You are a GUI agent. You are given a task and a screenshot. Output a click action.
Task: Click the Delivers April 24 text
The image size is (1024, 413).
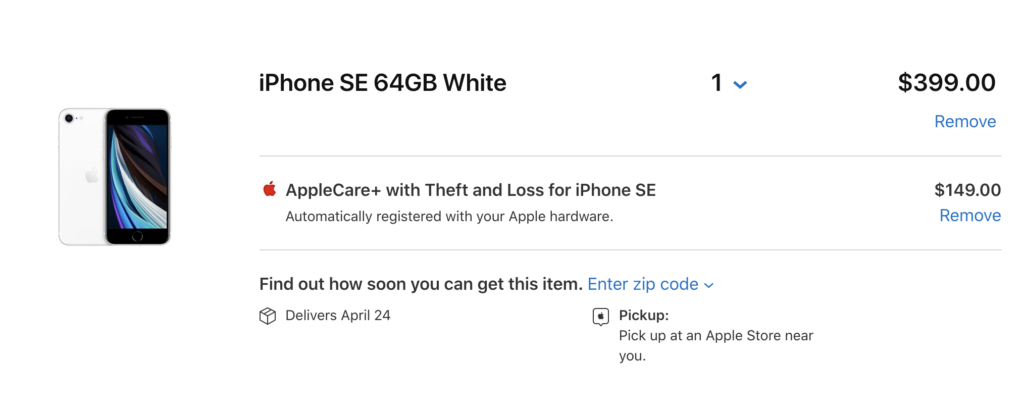pyautogui.click(x=337, y=316)
